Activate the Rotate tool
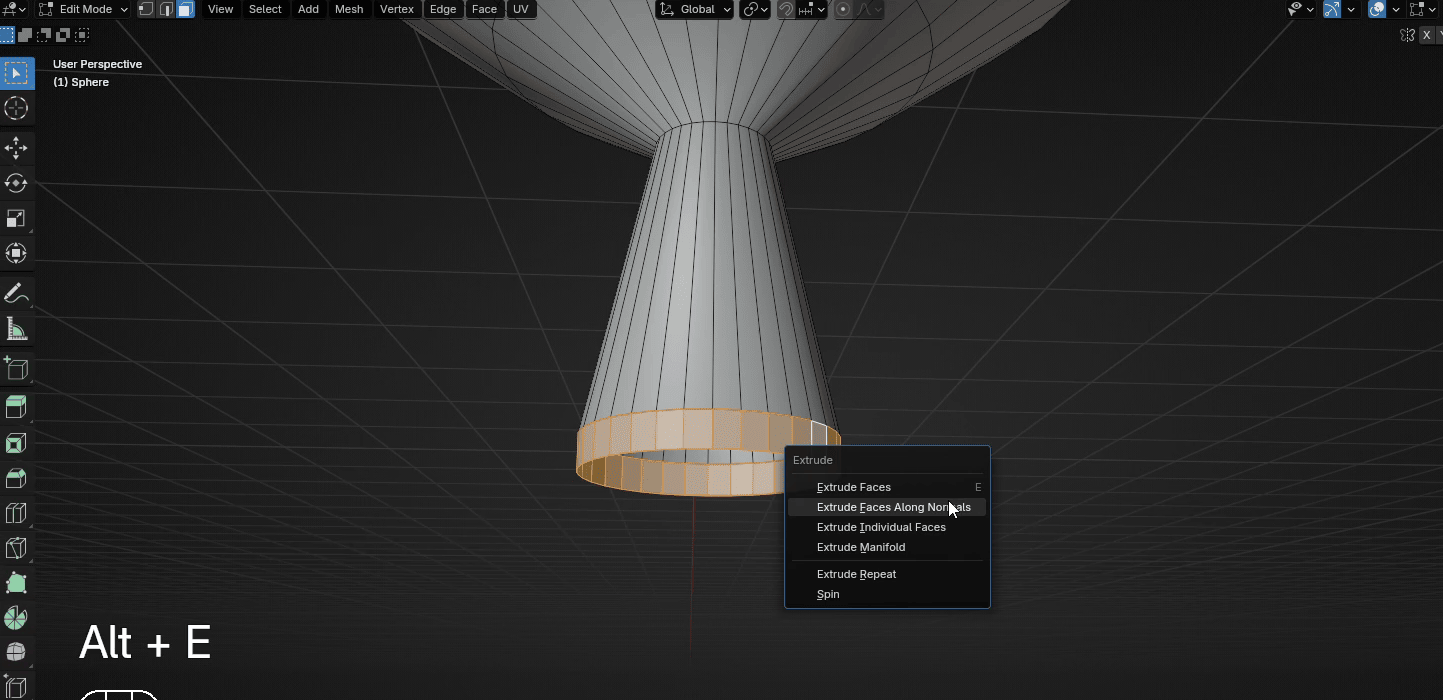1443x700 pixels. point(16,183)
